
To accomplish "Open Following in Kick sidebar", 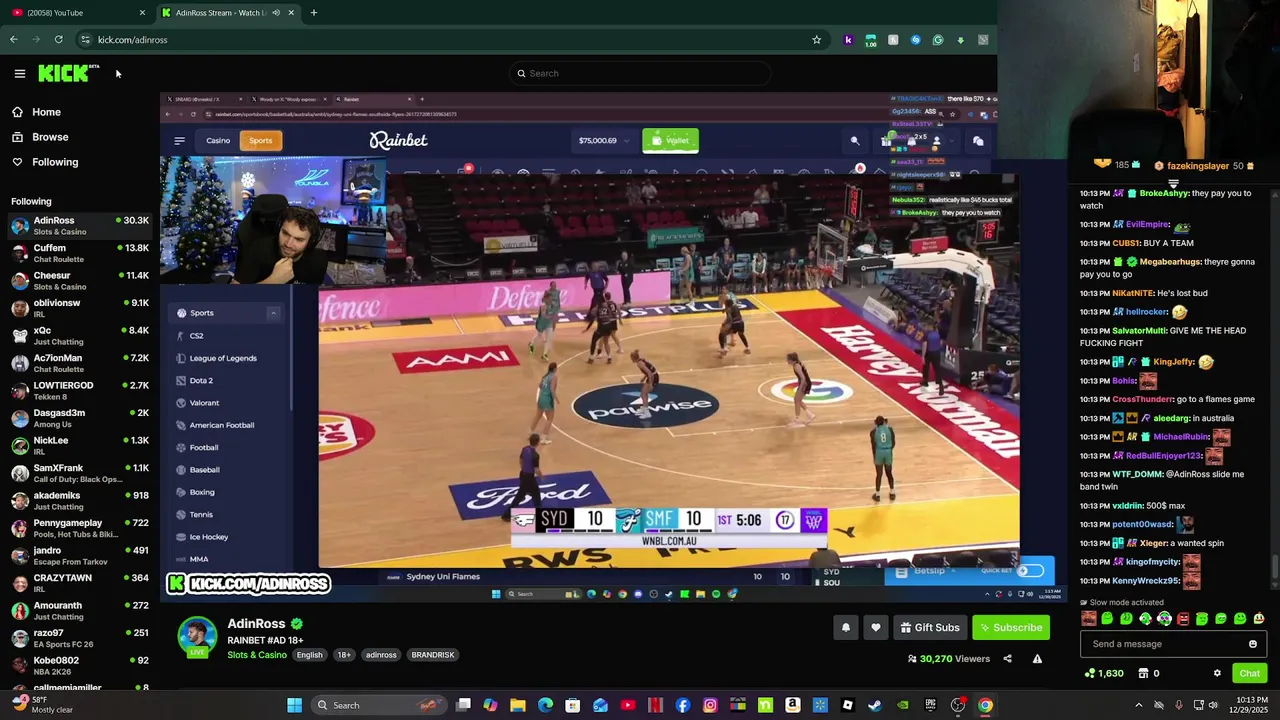I will click(x=45, y=162).
